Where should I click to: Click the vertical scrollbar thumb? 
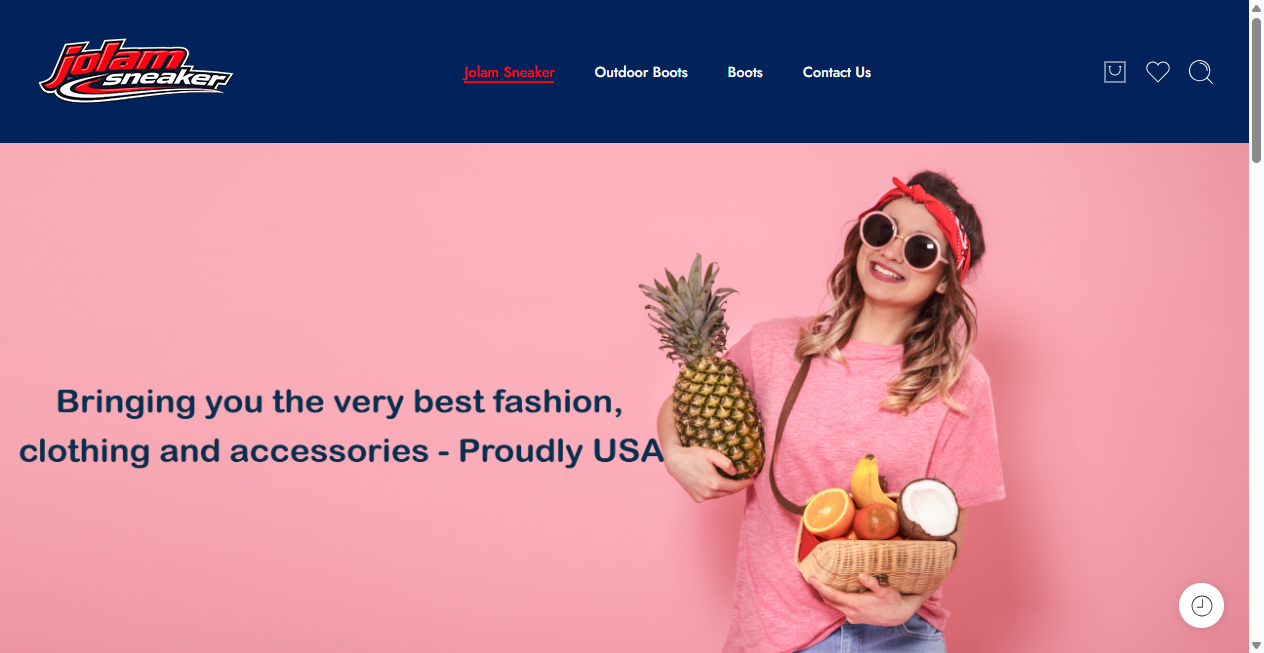1256,90
